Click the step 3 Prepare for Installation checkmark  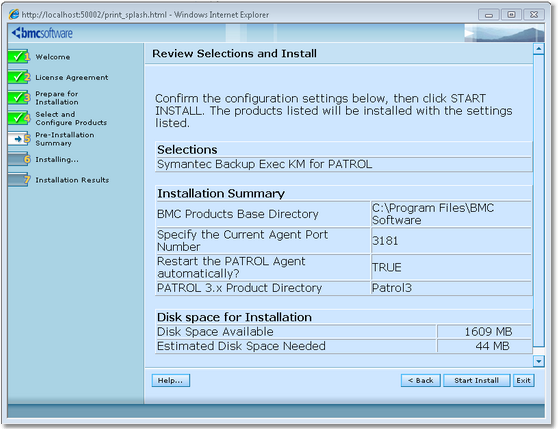[x=19, y=97]
